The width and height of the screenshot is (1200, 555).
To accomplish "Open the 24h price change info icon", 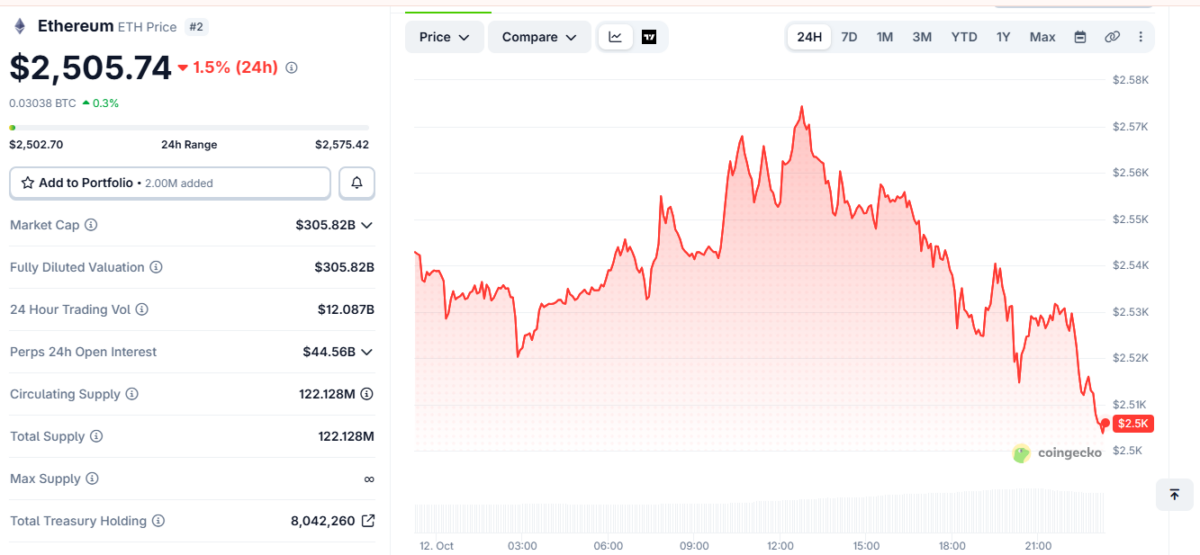I will pyautogui.click(x=292, y=68).
